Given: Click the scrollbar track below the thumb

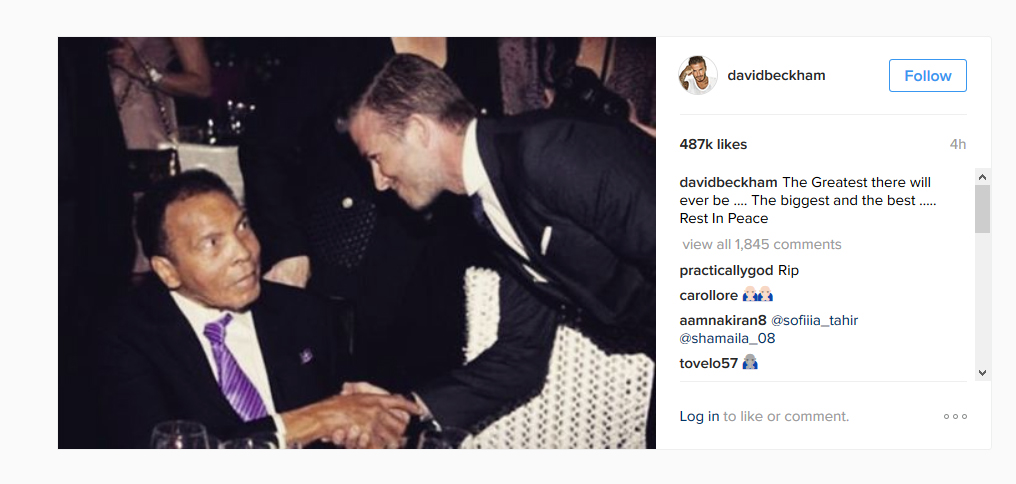Looking at the screenshot, I should pyautogui.click(x=982, y=300).
